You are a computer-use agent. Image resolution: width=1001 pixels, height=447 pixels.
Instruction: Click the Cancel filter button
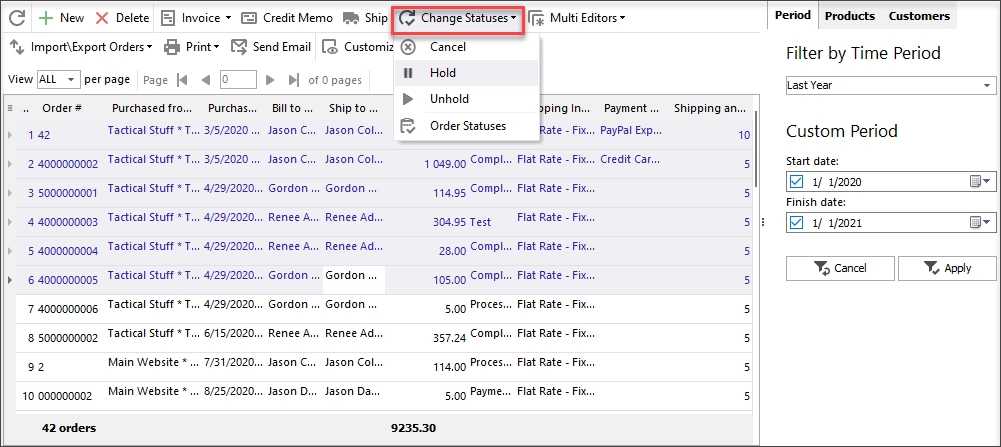pyautogui.click(x=840, y=268)
